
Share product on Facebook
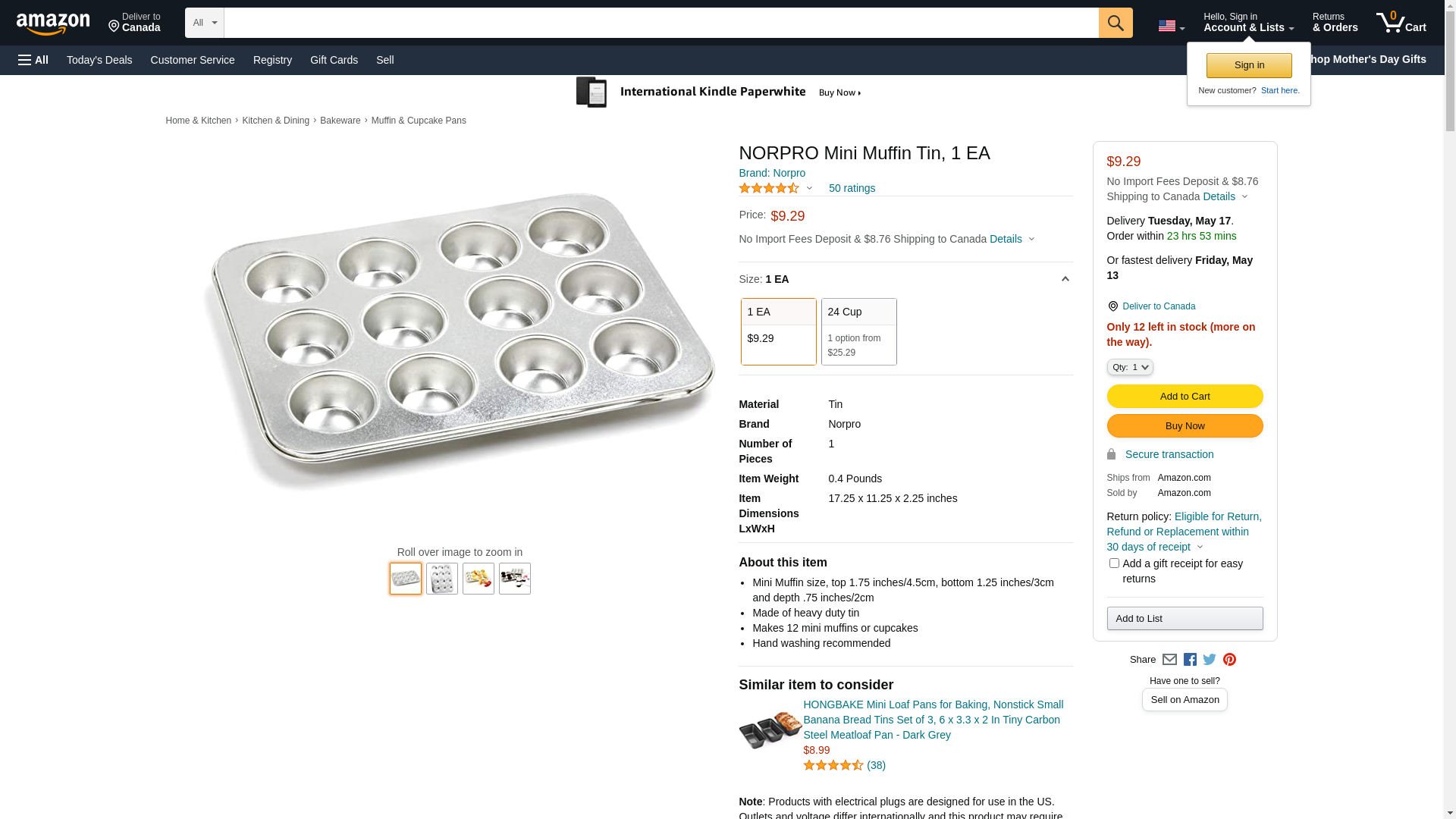coord(1190,660)
